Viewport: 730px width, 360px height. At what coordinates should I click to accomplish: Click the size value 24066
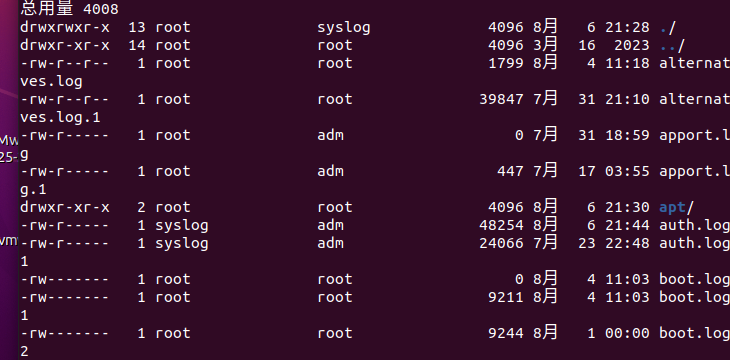tap(501, 244)
